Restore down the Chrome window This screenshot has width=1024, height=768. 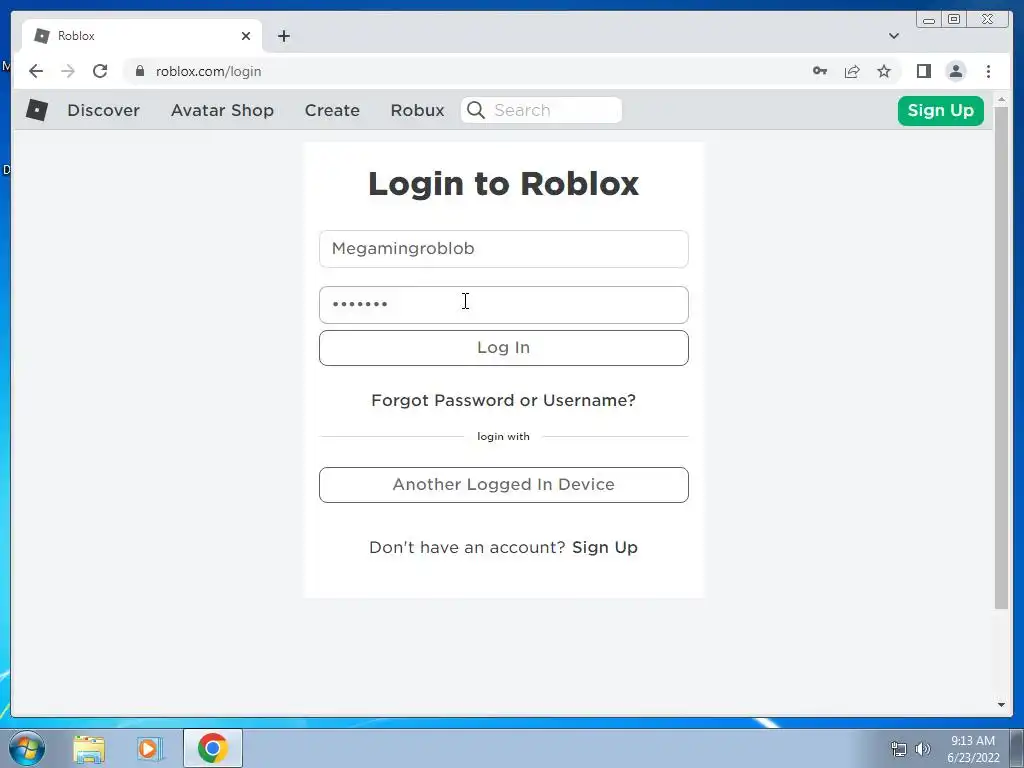(953, 20)
